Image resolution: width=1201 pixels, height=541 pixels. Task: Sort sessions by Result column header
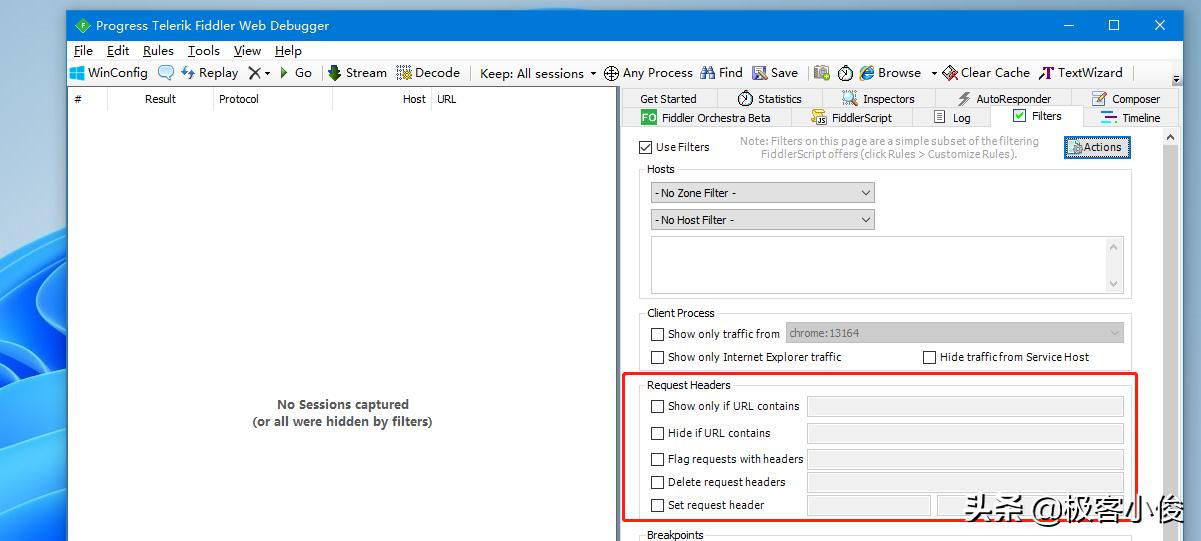160,99
